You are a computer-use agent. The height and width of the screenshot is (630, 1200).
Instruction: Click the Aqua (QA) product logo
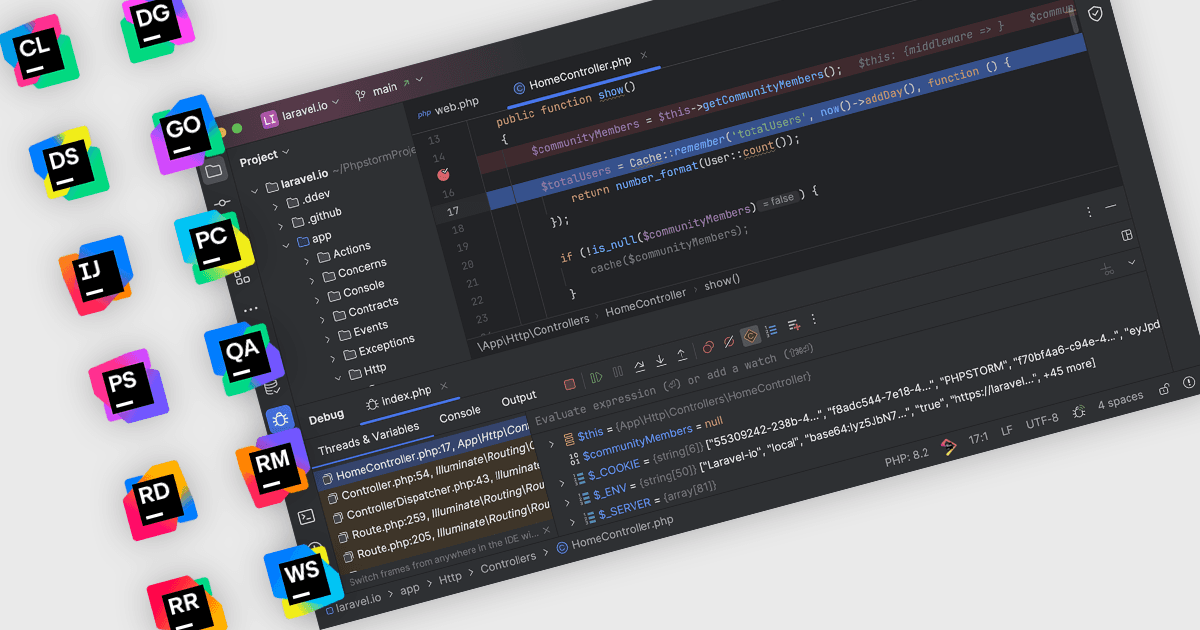245,357
